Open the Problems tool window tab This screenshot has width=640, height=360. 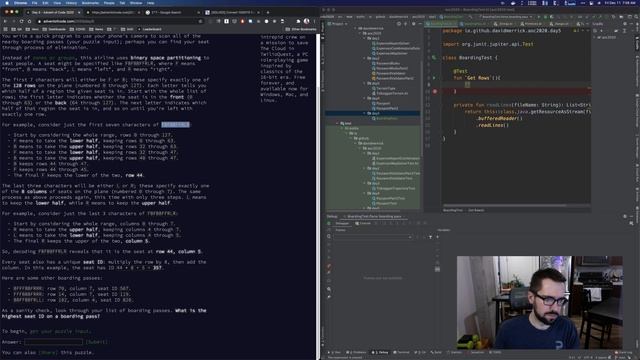click(x=357, y=352)
